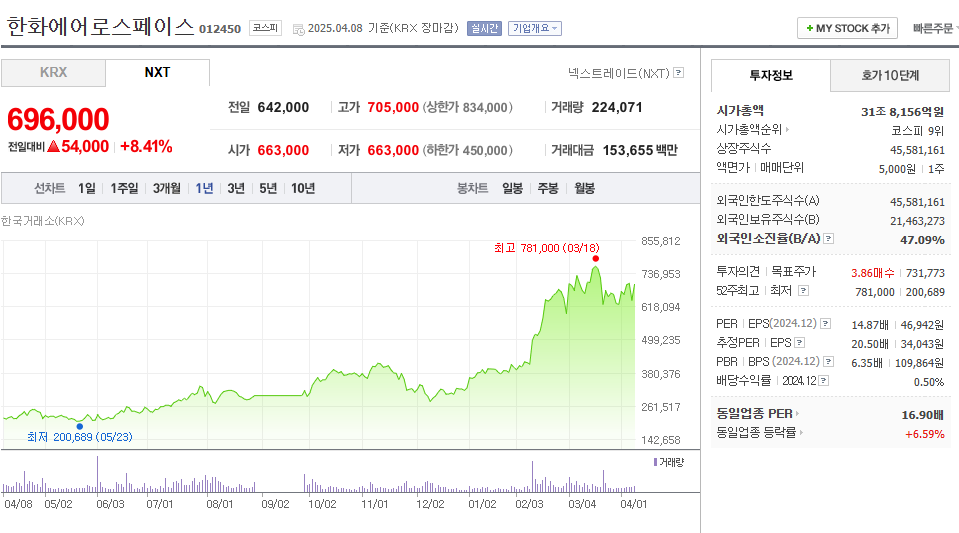
Task: Open help icon beside 추정PER EPS
Action: [799, 343]
